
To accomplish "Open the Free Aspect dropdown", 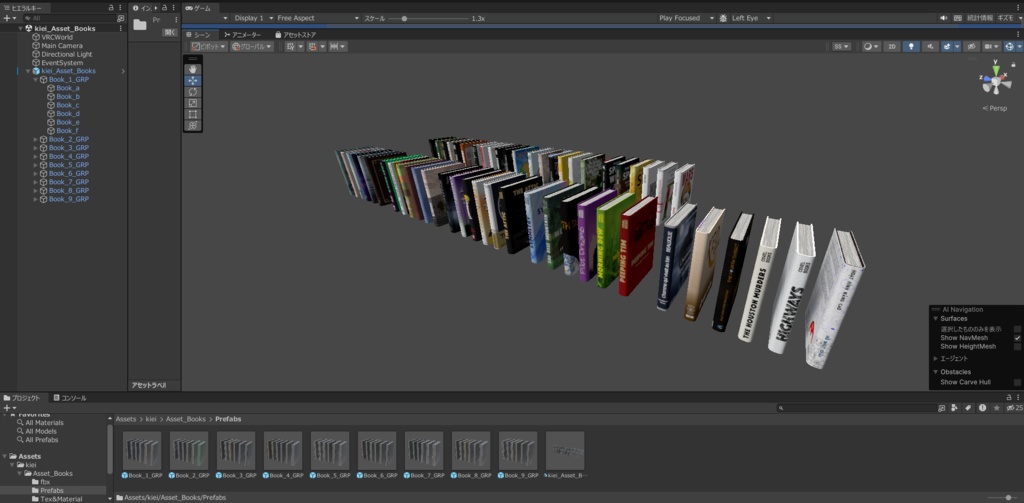I will pos(317,18).
